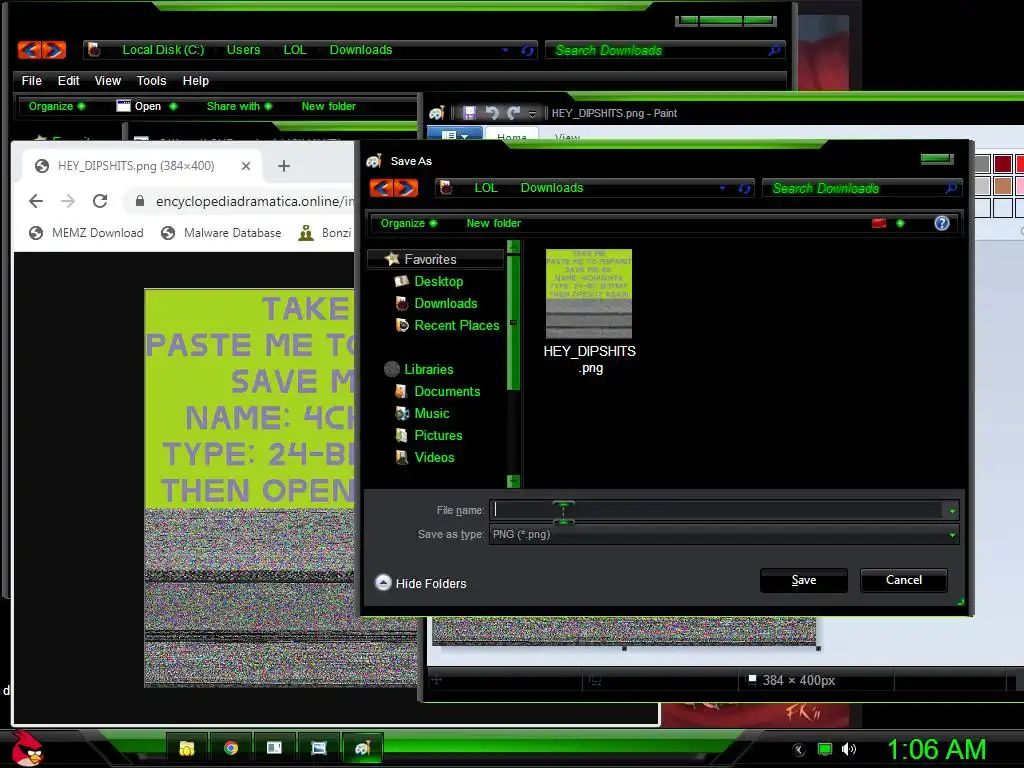Collapse folders with the Hide Folders button
Image resolution: width=1024 pixels, height=768 pixels.
click(x=421, y=583)
